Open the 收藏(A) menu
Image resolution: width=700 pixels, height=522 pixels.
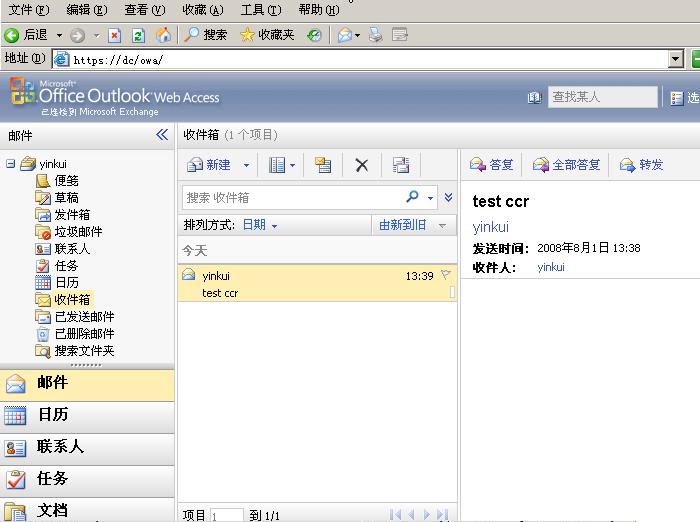click(x=203, y=9)
